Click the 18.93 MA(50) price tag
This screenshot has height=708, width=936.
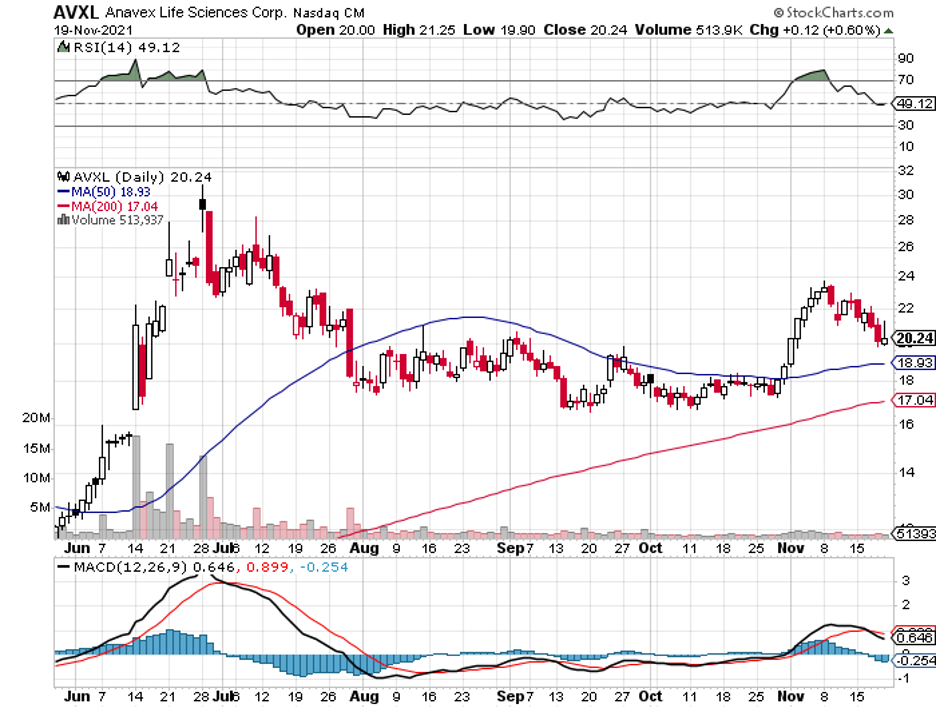(x=913, y=362)
